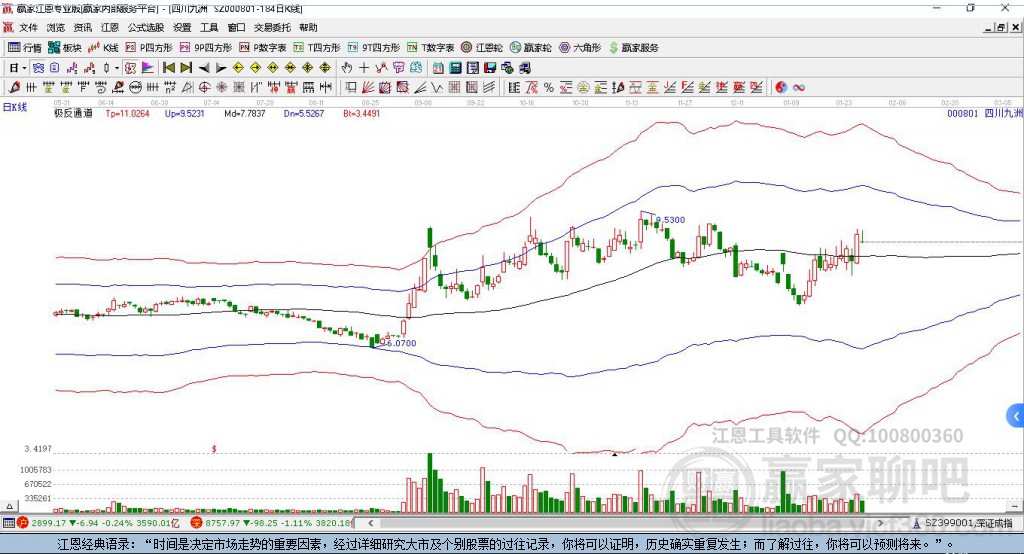1024x554 pixels.
Task: Jump to last bar icon
Action: (x=186, y=68)
